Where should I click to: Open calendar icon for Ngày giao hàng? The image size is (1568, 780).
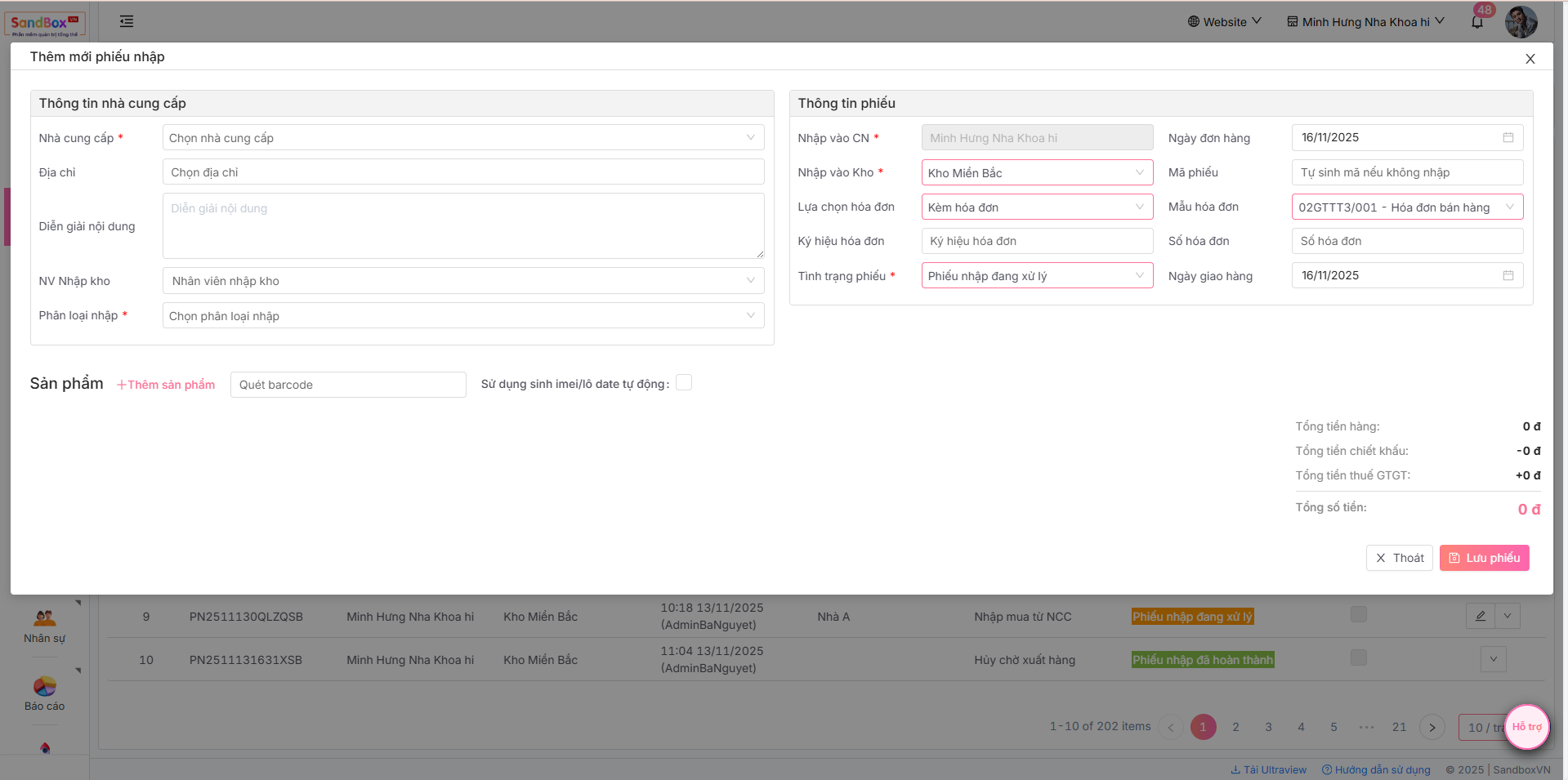click(1508, 275)
